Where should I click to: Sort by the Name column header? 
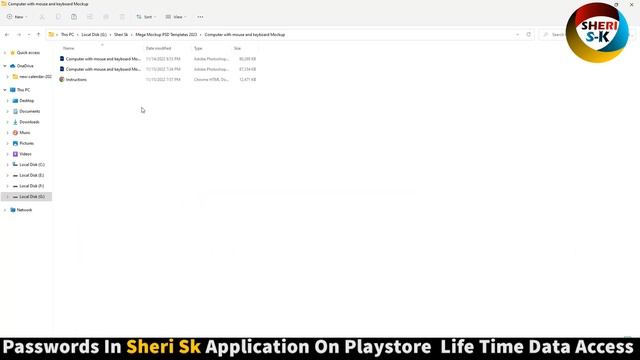pyautogui.click(x=69, y=48)
